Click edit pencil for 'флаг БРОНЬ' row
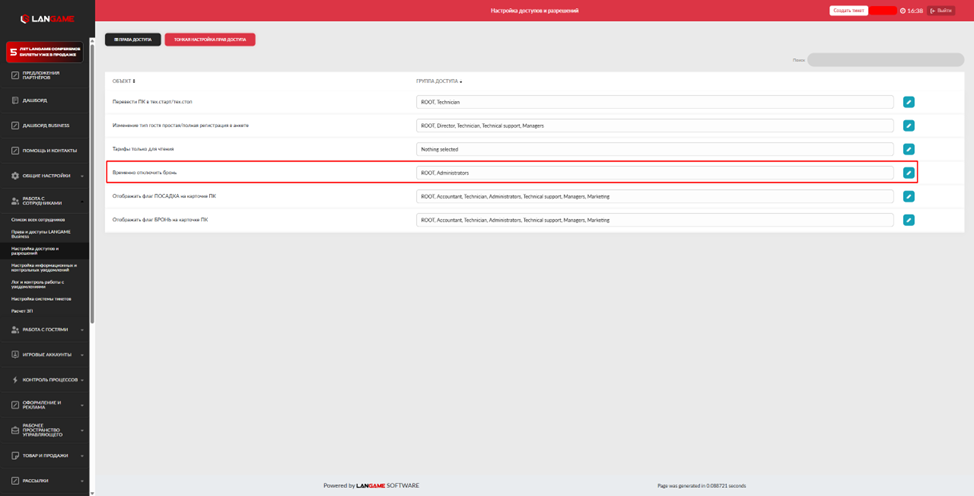The image size is (974, 496). [x=908, y=220]
